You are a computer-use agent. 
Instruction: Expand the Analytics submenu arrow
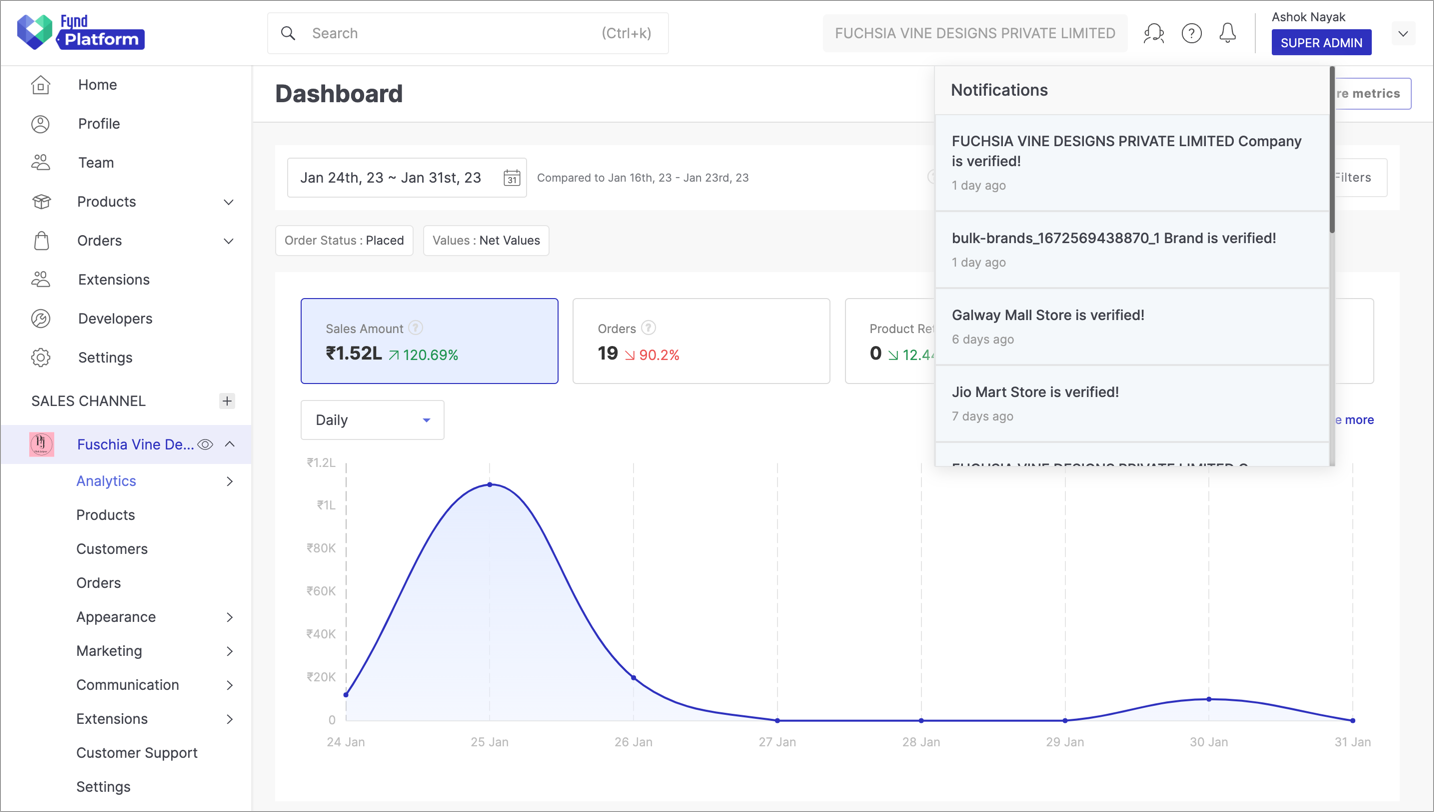click(x=230, y=482)
